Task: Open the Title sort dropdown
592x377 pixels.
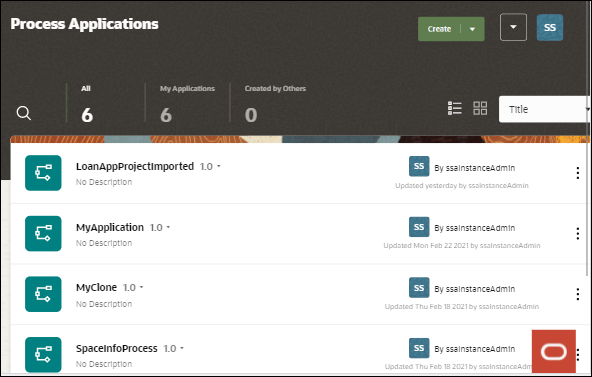Action: click(544, 109)
